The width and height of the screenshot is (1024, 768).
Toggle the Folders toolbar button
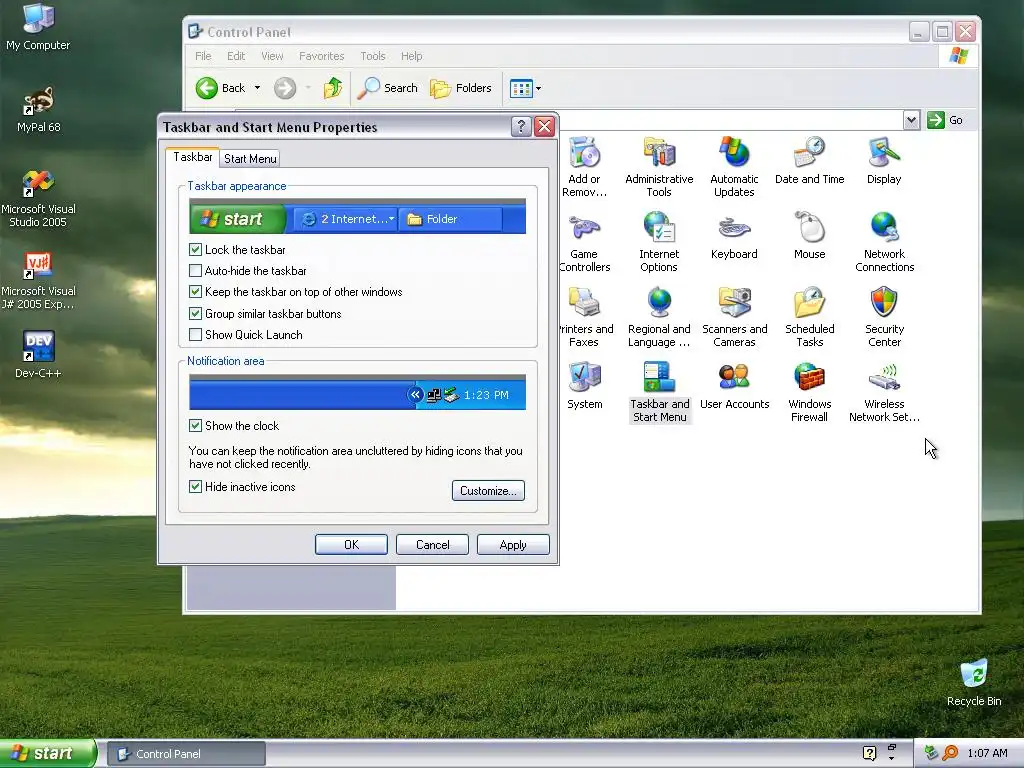coord(461,88)
